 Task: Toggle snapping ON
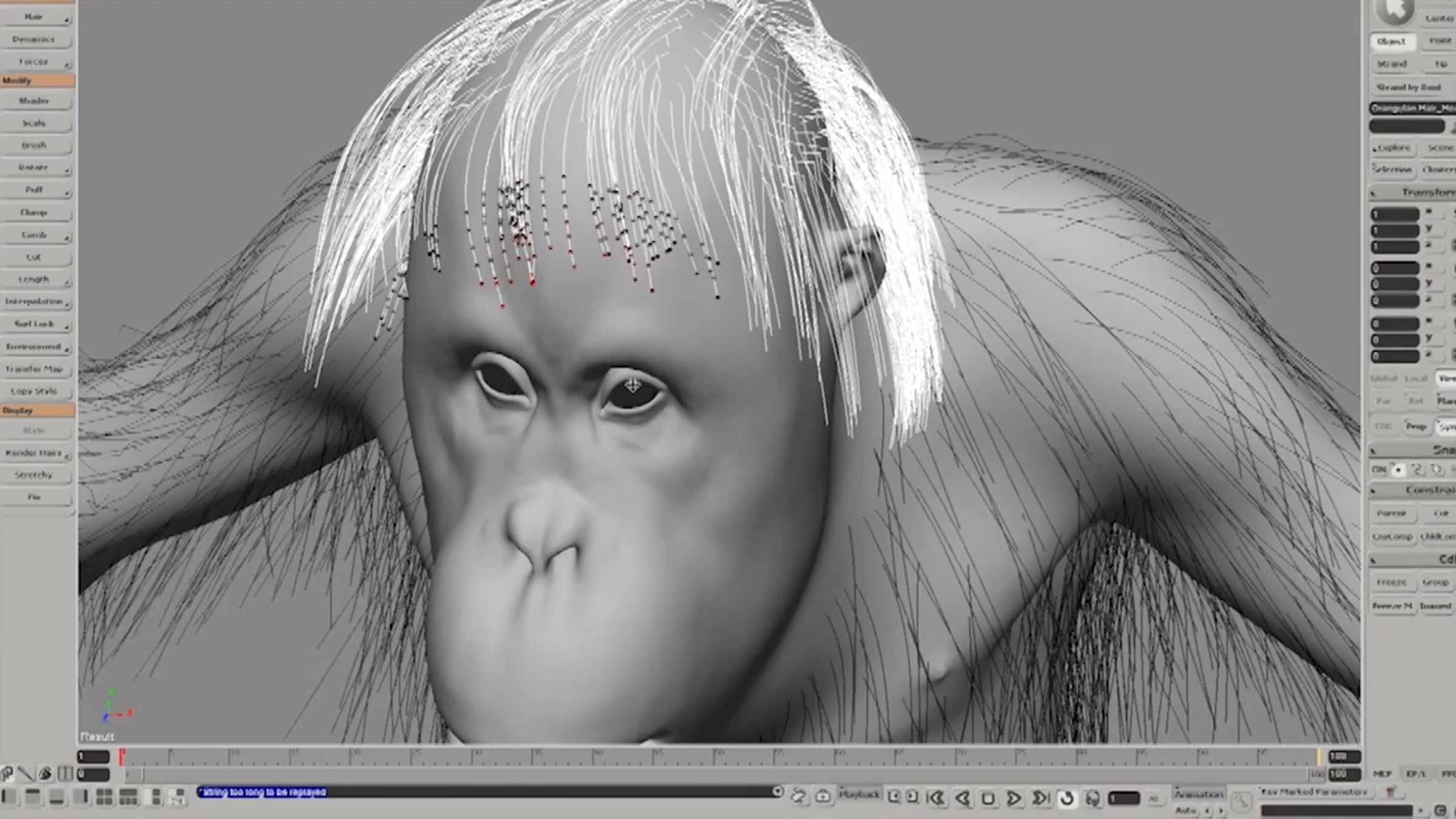[x=1379, y=469]
